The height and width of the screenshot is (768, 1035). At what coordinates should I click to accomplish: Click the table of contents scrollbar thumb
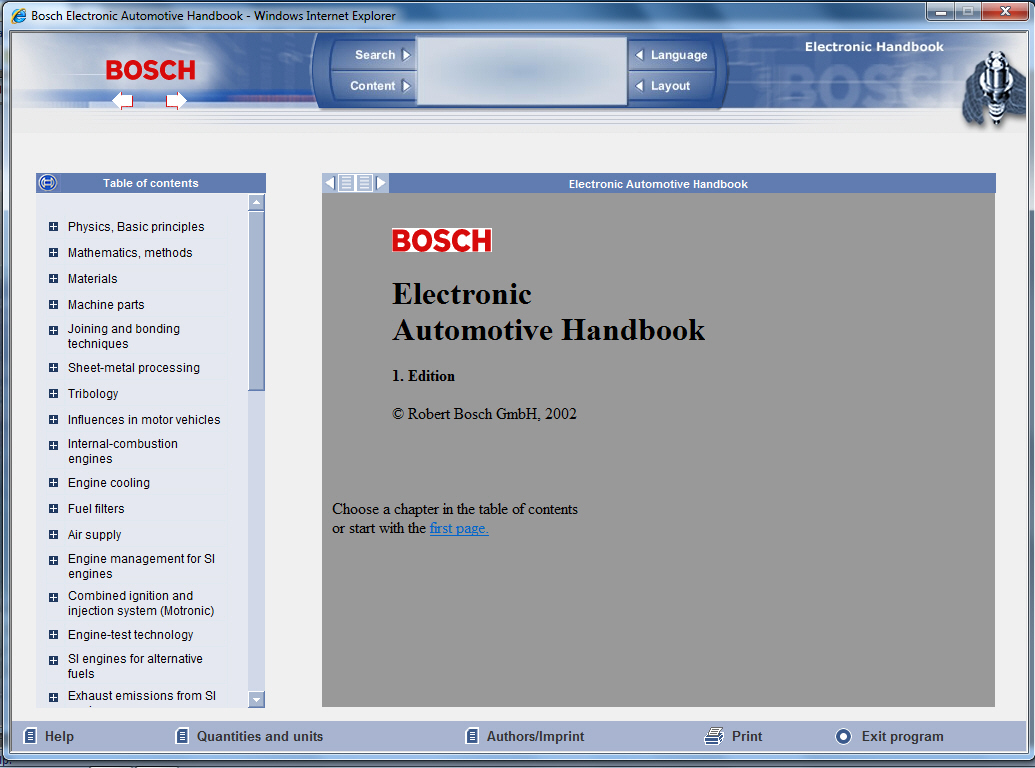pos(257,301)
